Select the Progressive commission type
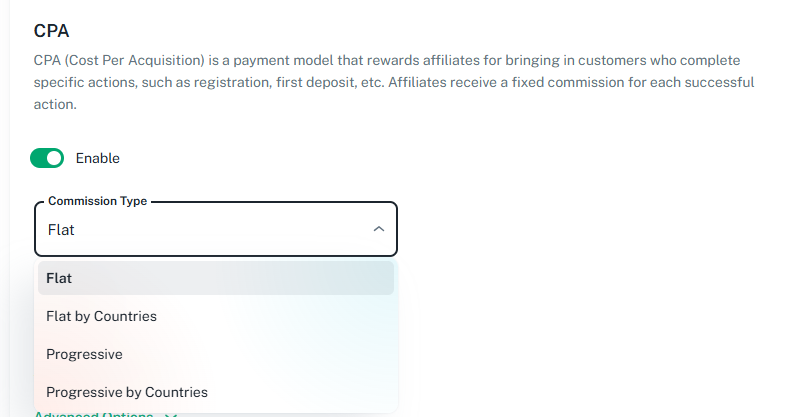This screenshot has width=804, height=417. pos(84,354)
